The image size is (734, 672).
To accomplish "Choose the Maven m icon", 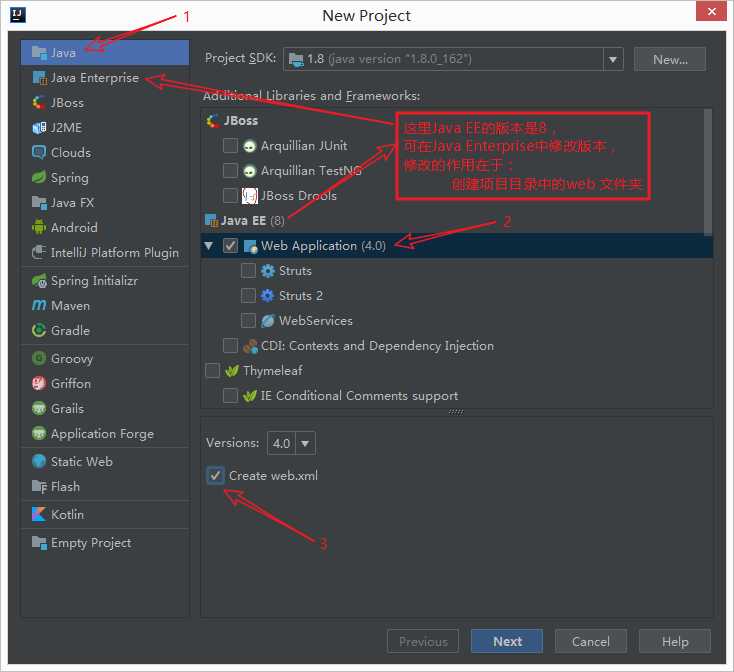I will [x=39, y=305].
